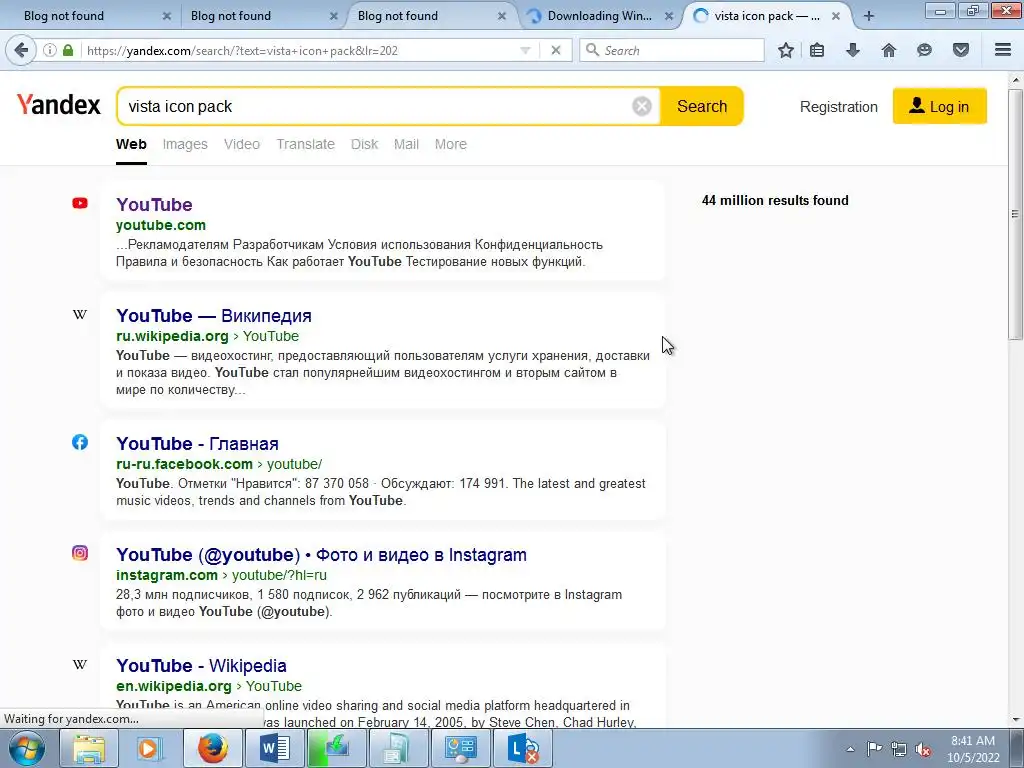Click the Facebook favicon beside YouTube - Главная
The width and height of the screenshot is (1024, 768).
click(80, 442)
